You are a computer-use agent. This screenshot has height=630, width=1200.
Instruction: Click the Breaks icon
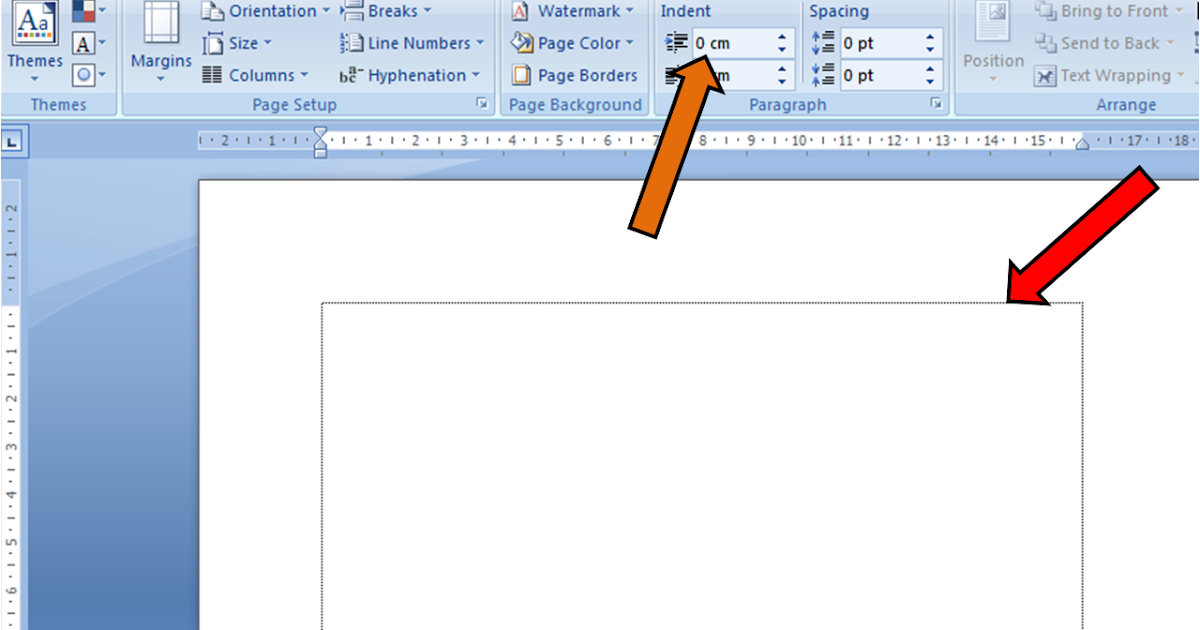click(x=351, y=12)
